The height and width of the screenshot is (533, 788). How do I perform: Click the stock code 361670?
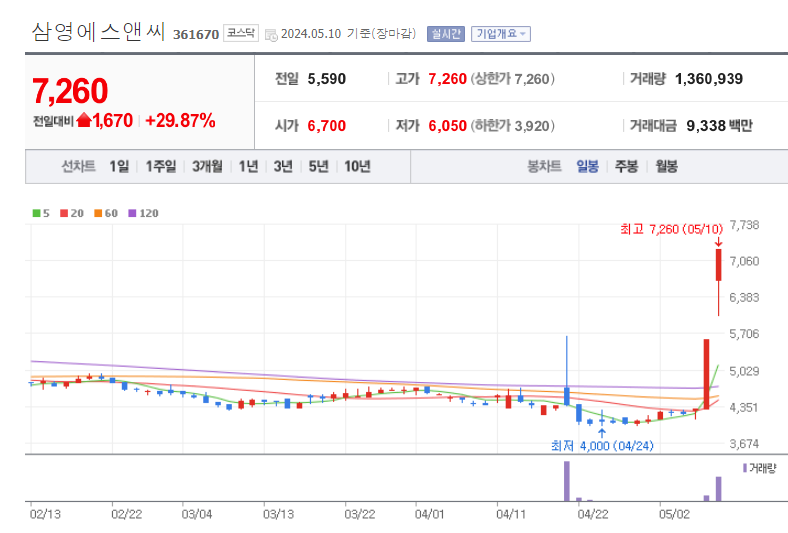[x=196, y=34]
